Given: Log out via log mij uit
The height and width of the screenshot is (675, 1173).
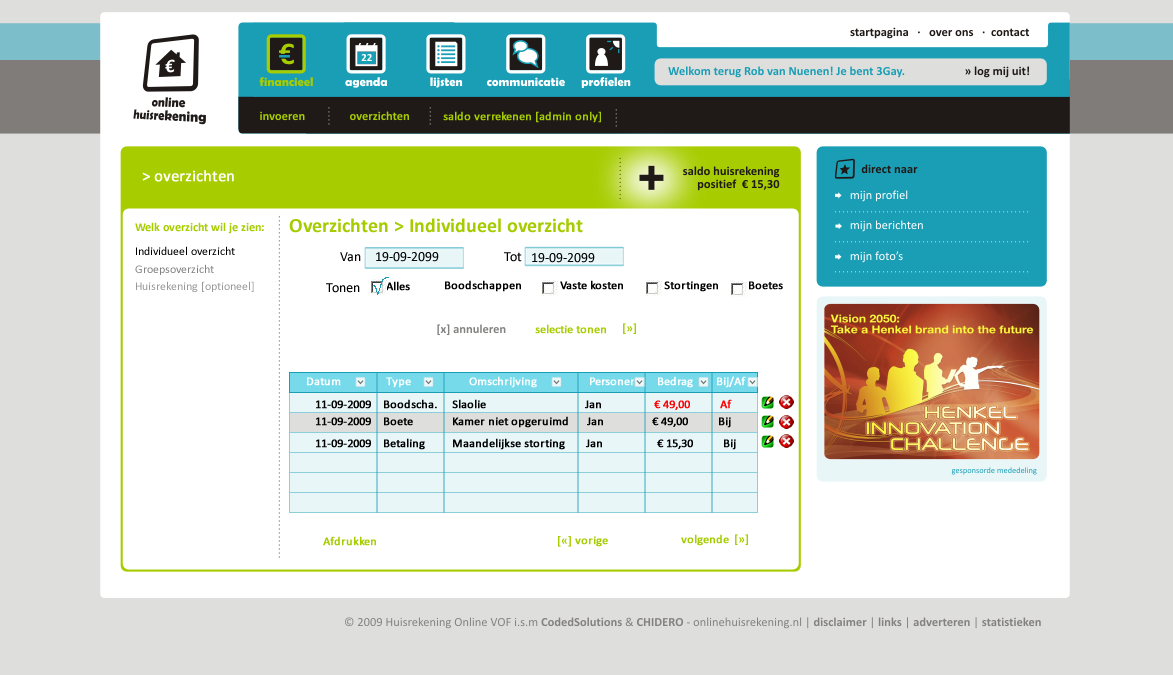Looking at the screenshot, I should (x=997, y=71).
